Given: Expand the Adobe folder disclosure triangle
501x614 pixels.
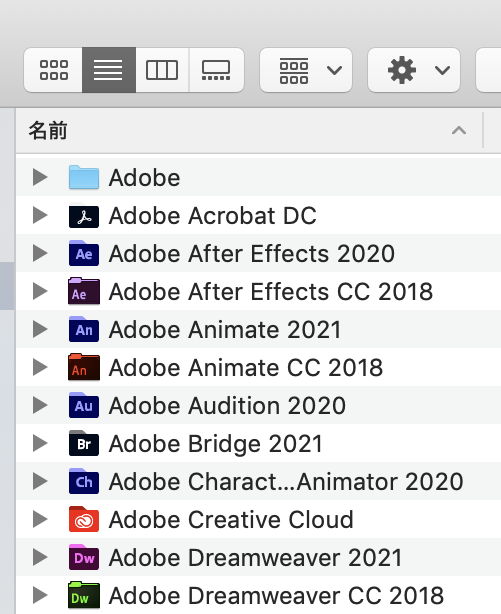Looking at the screenshot, I should (40, 177).
